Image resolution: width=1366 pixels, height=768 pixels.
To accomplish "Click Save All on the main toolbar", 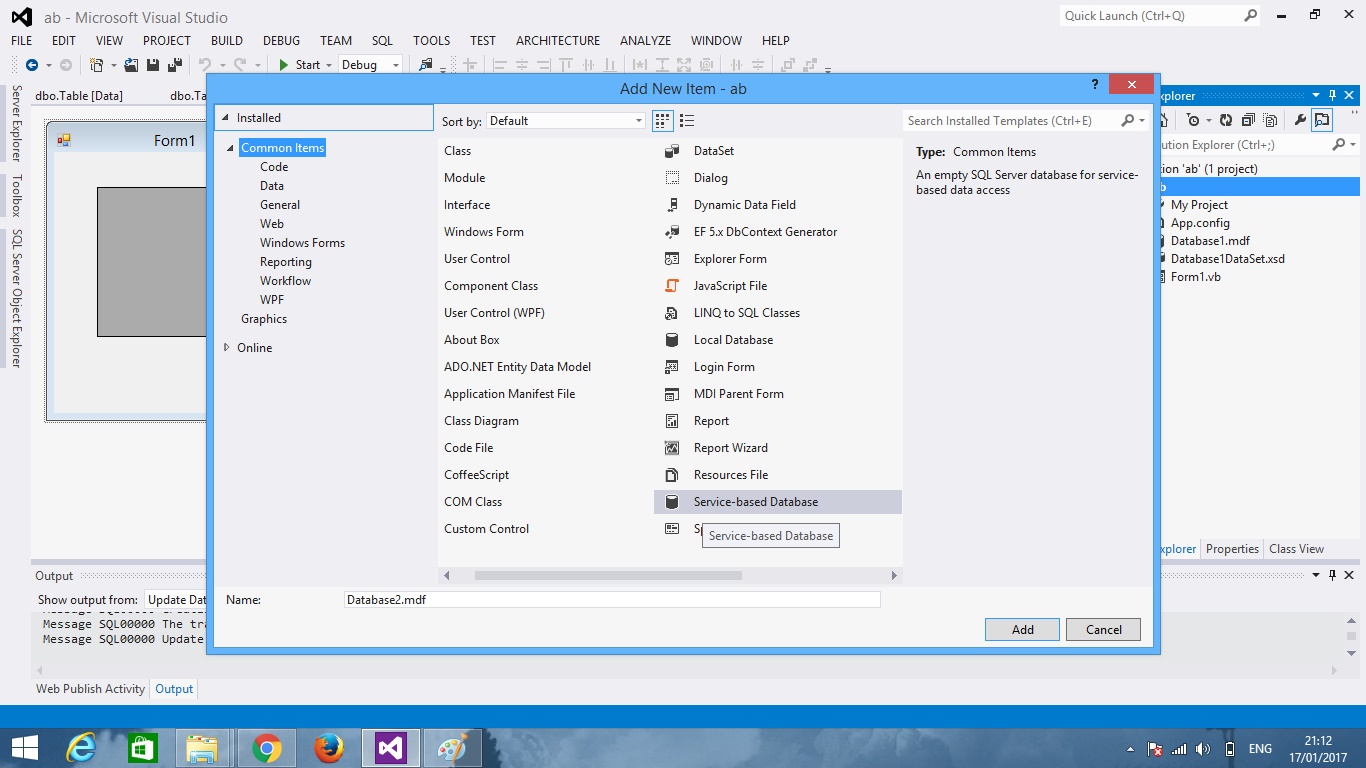I will (176, 64).
